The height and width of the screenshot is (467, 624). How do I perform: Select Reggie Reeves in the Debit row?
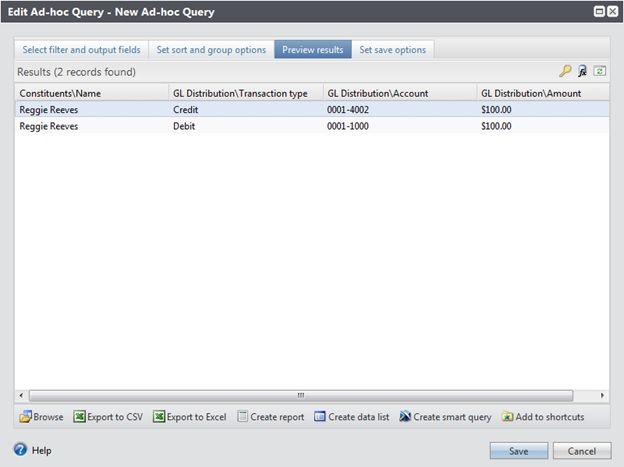tap(49, 126)
